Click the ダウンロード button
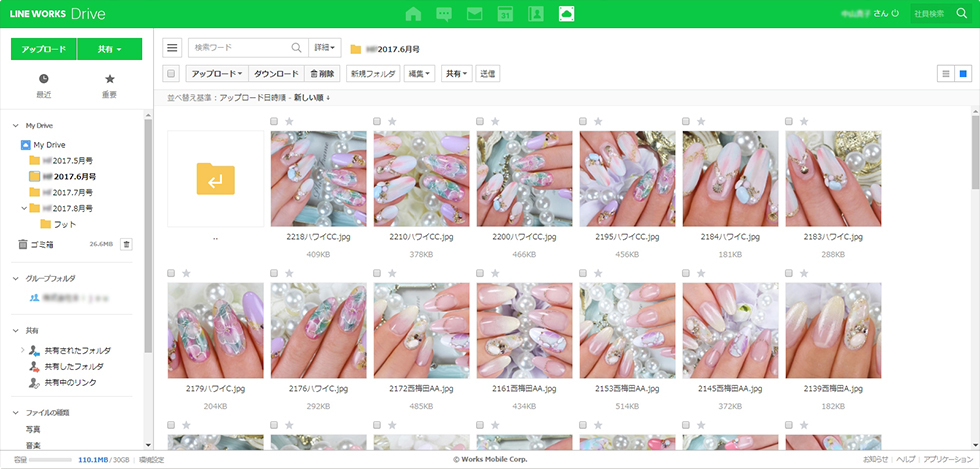The height and width of the screenshot is (469, 980). 276,74
